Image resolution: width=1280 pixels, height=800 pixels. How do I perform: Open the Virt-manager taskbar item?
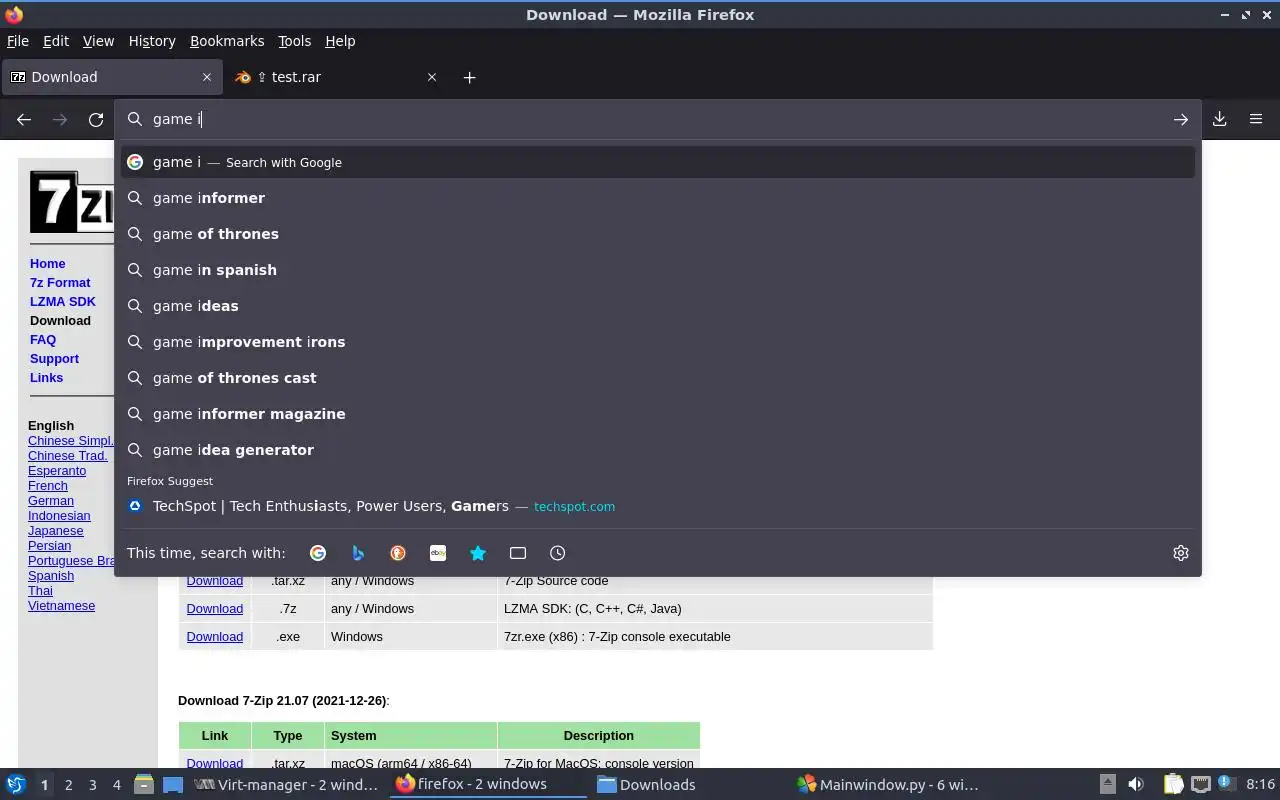coord(287,785)
